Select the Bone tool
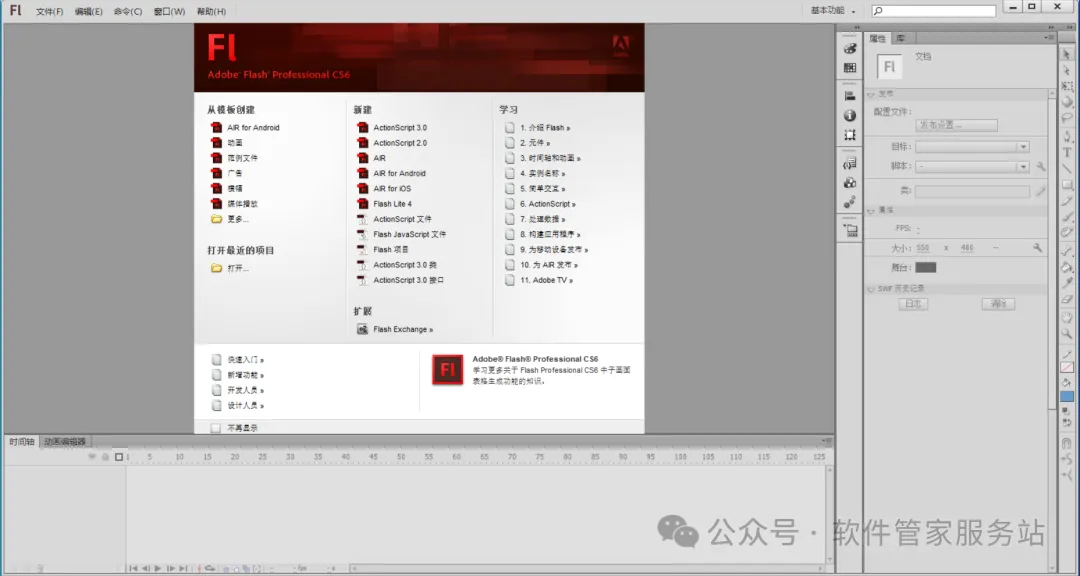The height and width of the screenshot is (576, 1080). point(1067,250)
